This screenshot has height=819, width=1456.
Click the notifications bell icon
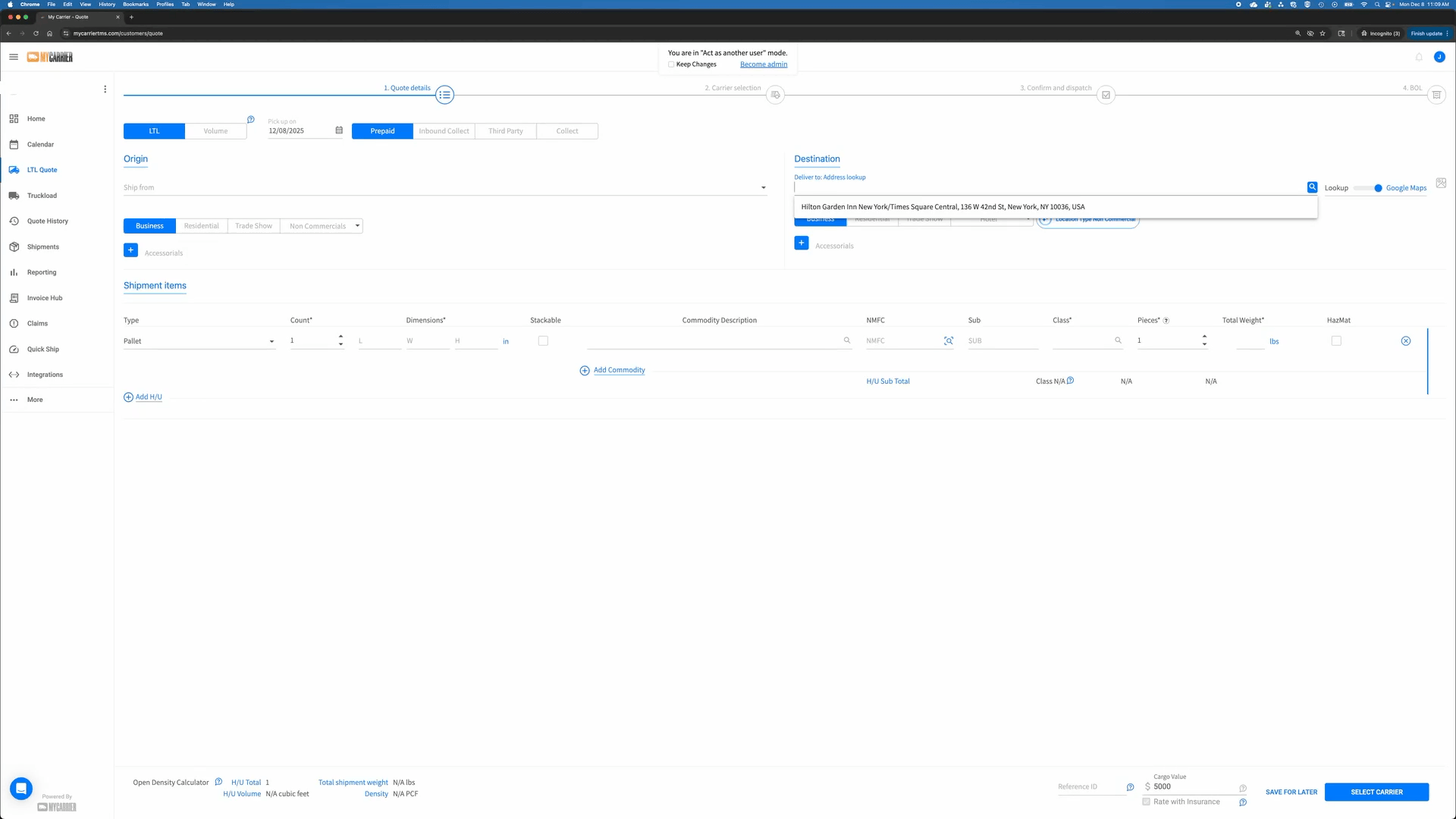[1419, 57]
